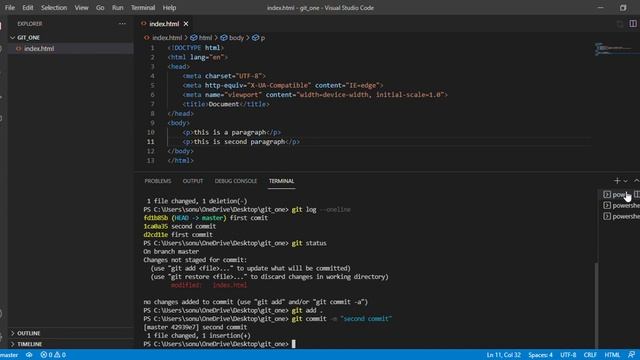Focus the terminal prompt input cursor
Viewport: 640px width, 360px height.
[293, 344]
